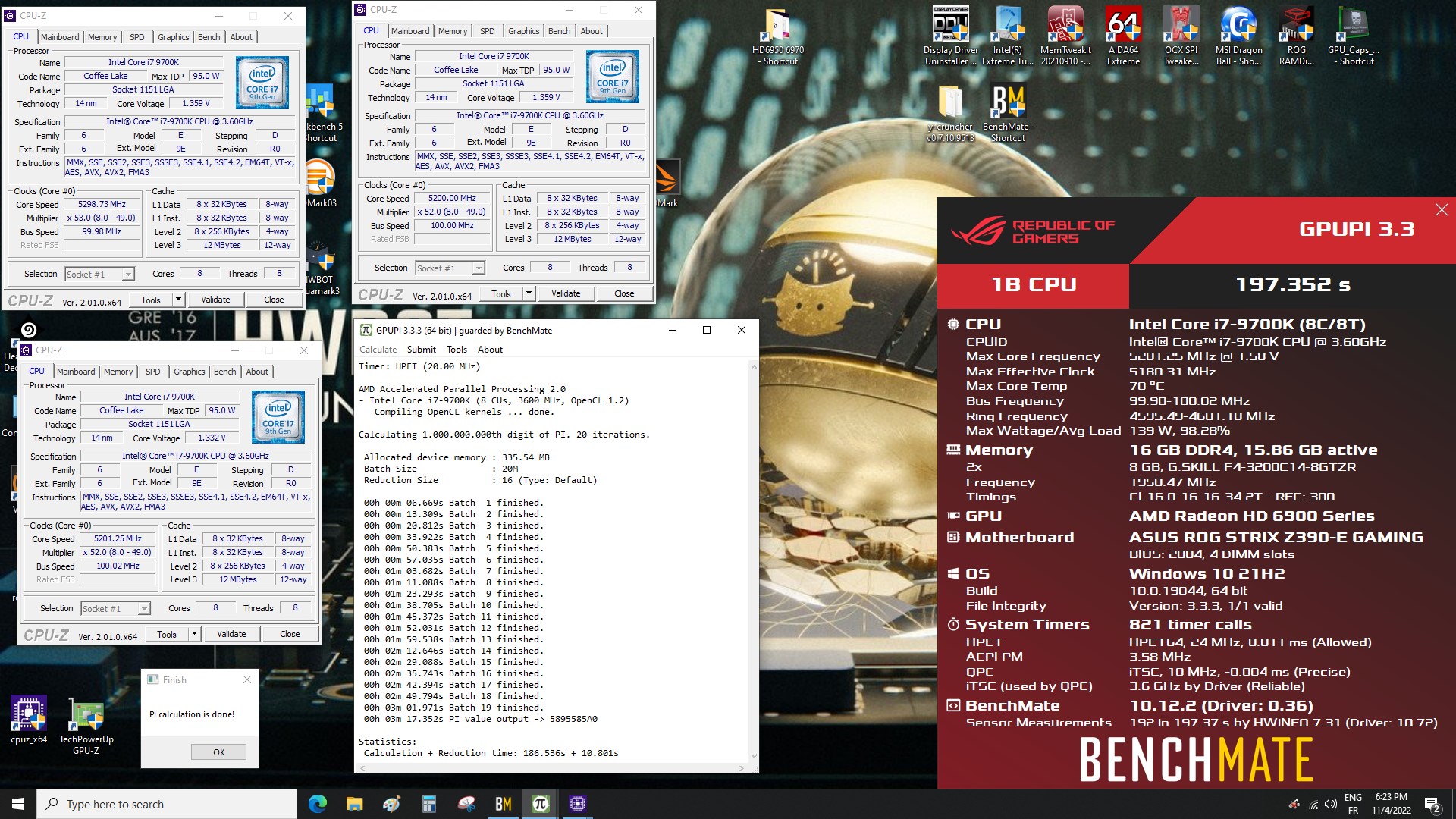1456x819 pixels.
Task: Click Validate in bottom-left CPU-Z
Action: coord(231,634)
